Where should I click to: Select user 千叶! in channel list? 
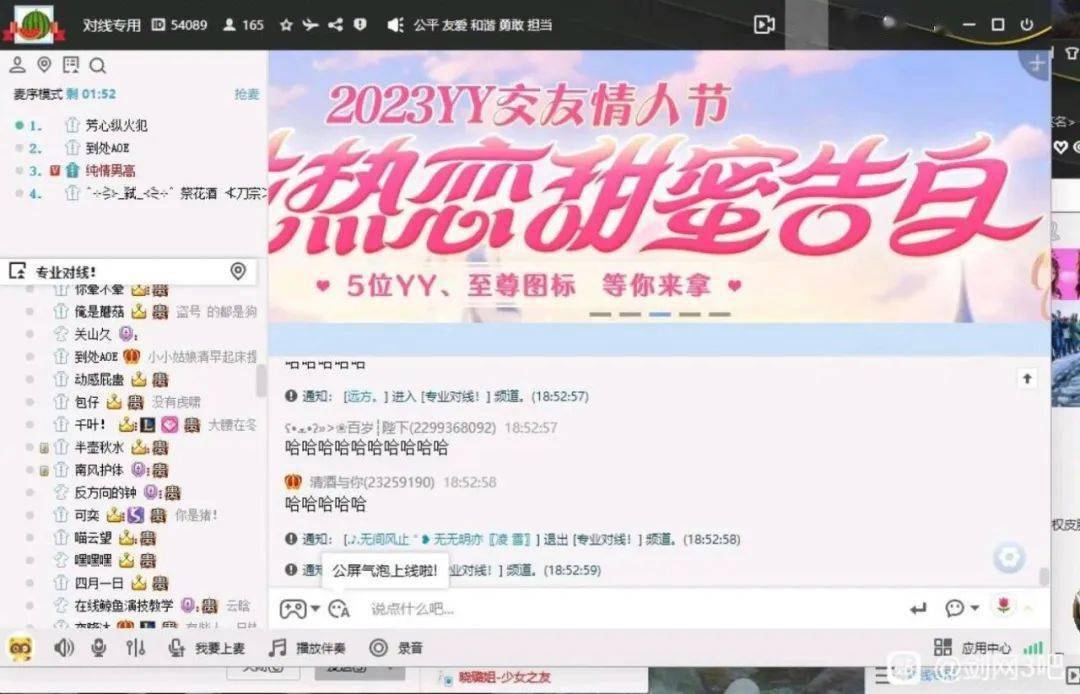[90, 425]
